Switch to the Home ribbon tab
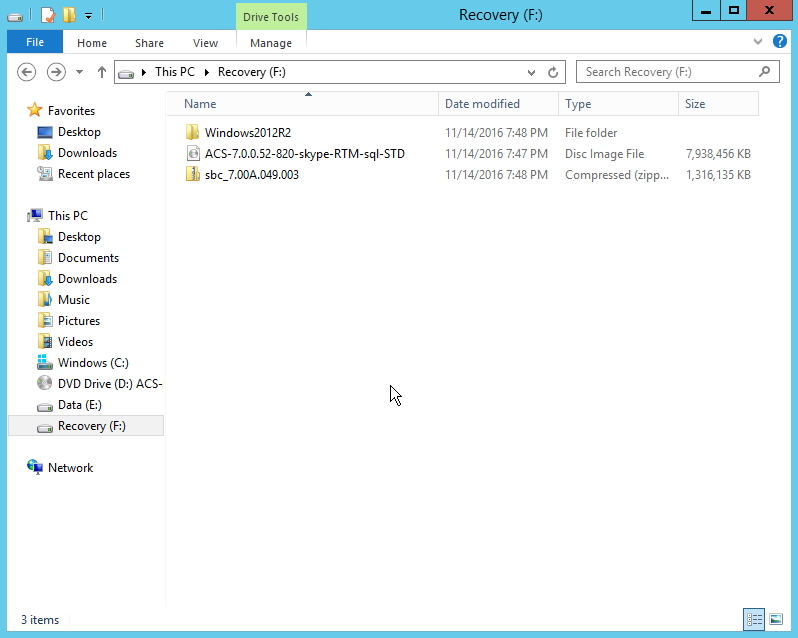Screen dimensions: 798x638 (x=92, y=43)
